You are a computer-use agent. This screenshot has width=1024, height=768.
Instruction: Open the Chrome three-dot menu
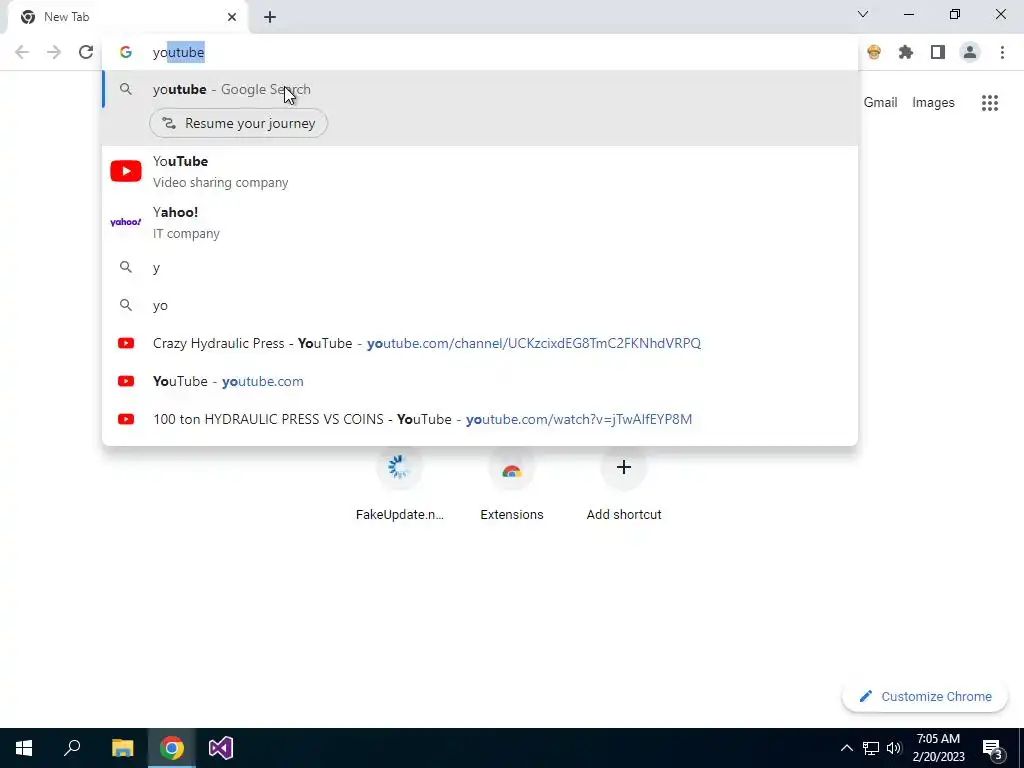[1002, 52]
